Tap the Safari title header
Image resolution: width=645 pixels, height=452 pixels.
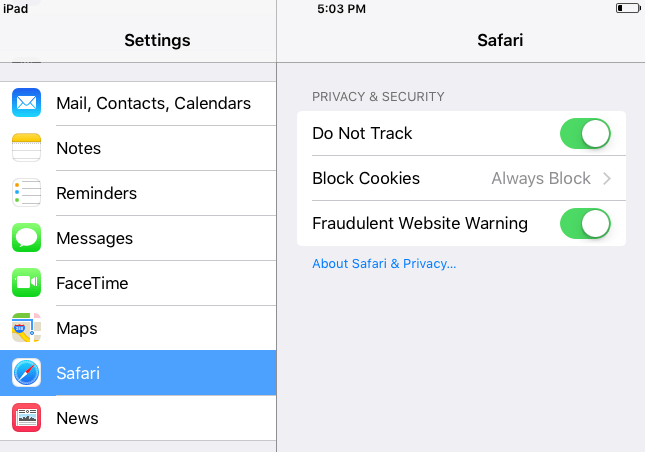click(x=501, y=41)
